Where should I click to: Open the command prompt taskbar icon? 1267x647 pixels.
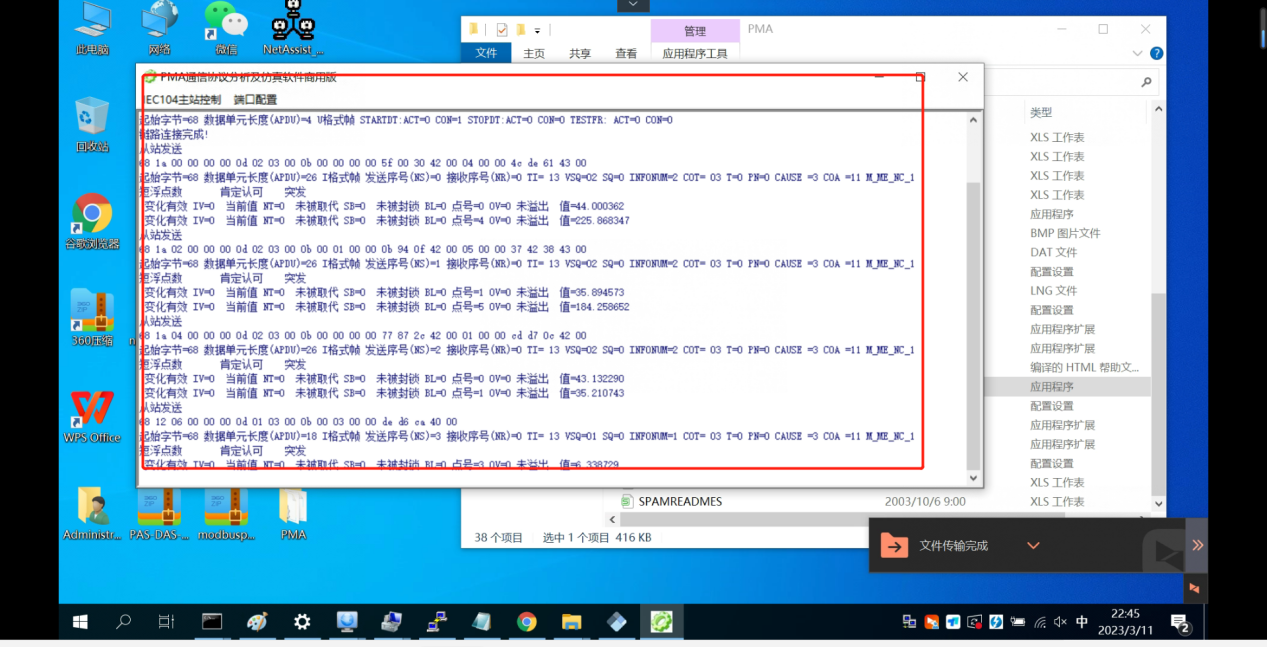pyautogui.click(x=212, y=622)
